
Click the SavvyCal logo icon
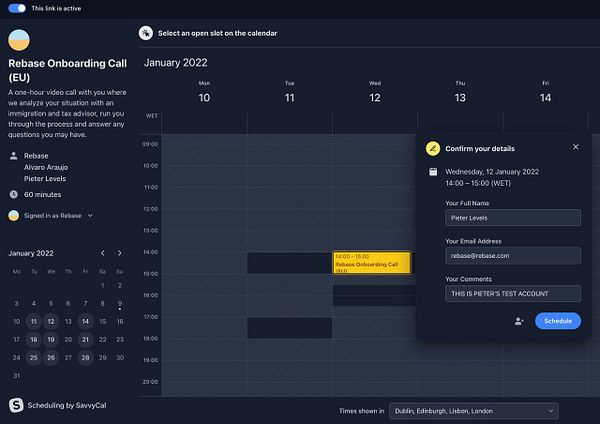(16, 405)
